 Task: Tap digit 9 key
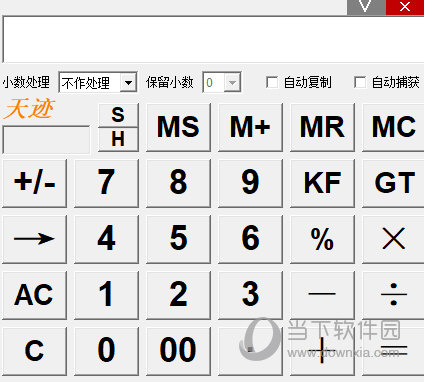[x=250, y=183]
